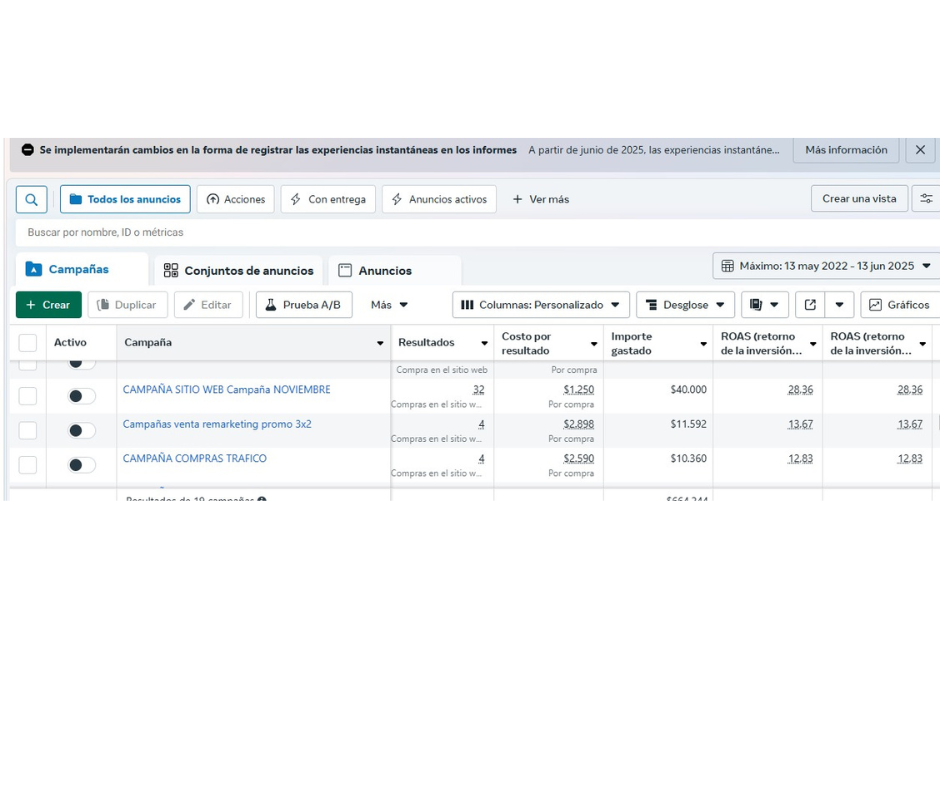Open the export report icon button
Screen dimensions: 940x788
click(x=810, y=305)
